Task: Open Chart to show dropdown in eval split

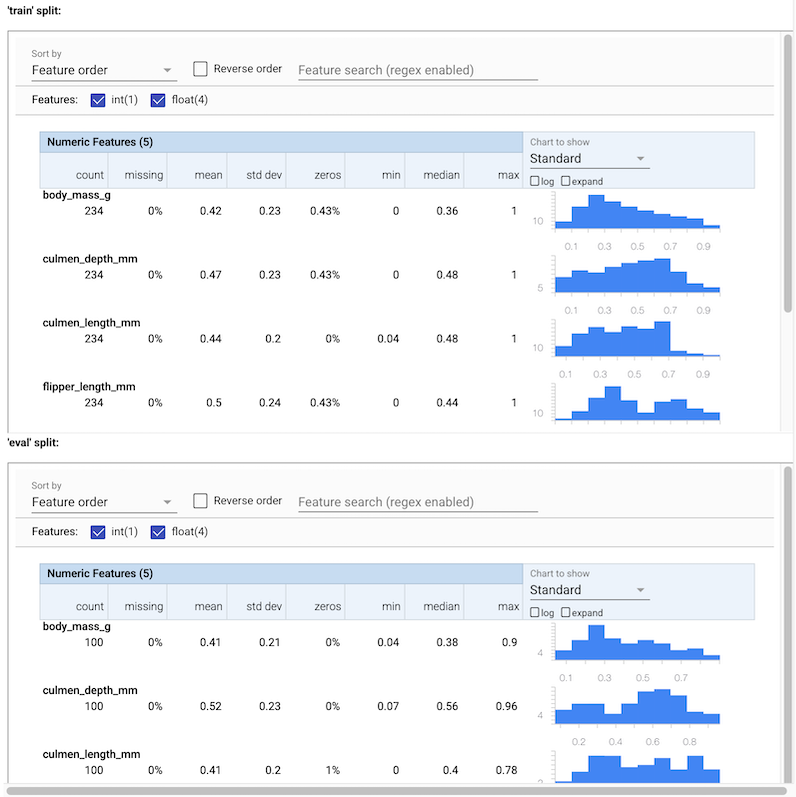Action: [589, 591]
